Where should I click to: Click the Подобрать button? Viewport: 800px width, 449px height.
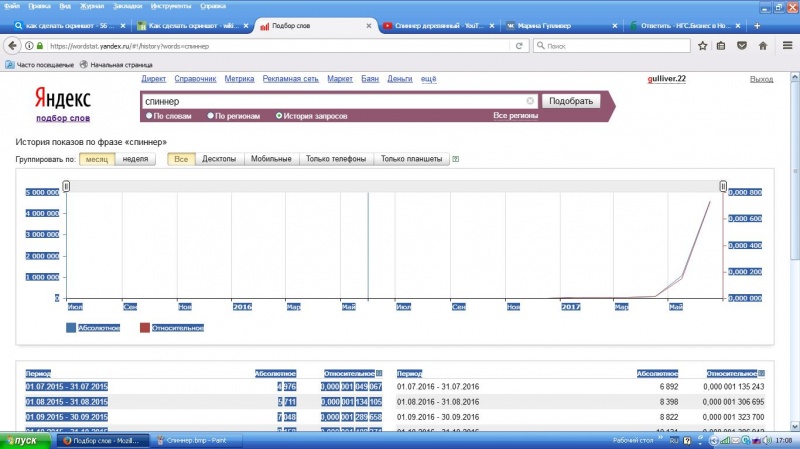point(571,101)
